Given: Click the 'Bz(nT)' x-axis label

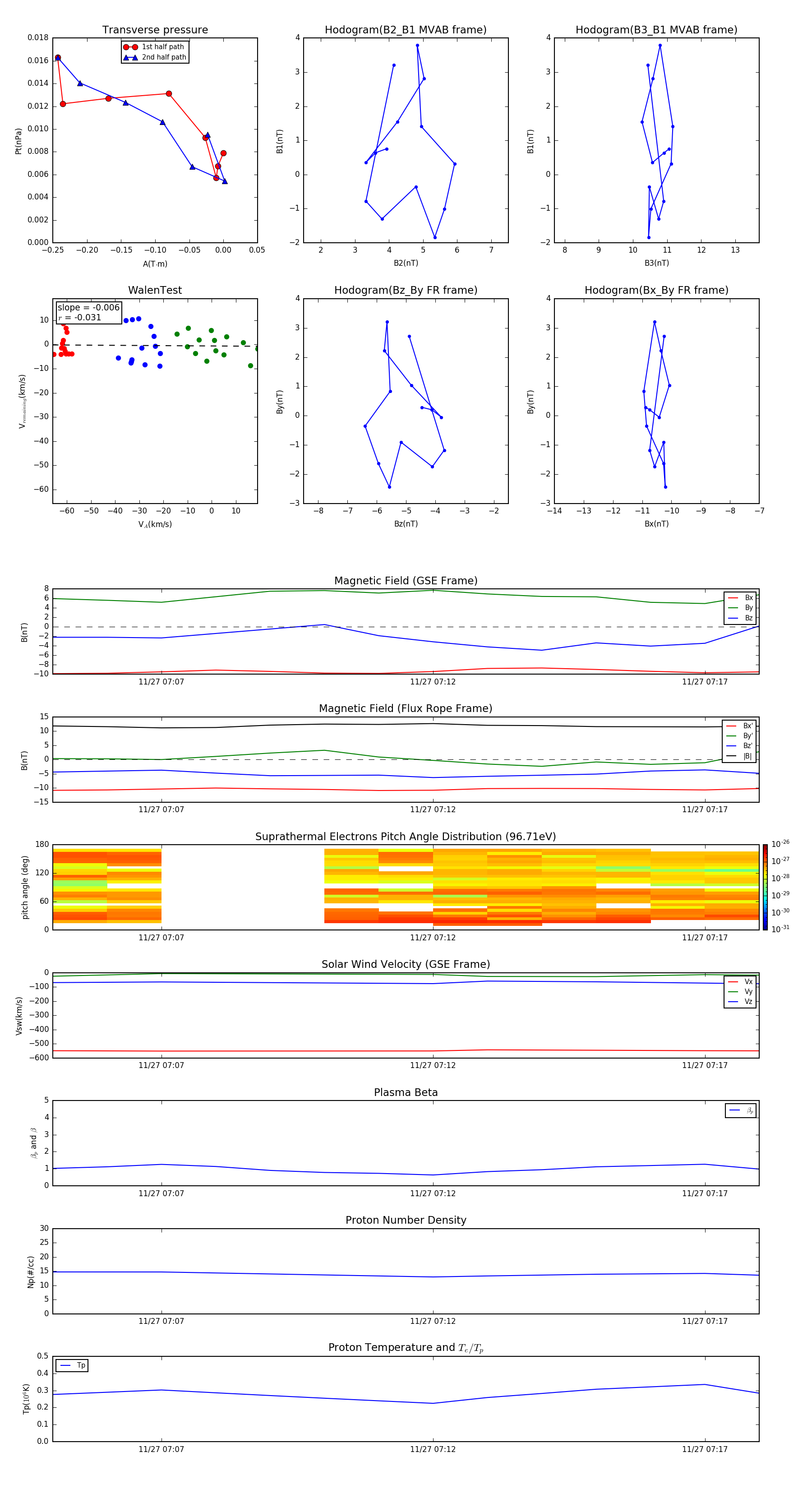Looking at the screenshot, I should click(x=406, y=524).
